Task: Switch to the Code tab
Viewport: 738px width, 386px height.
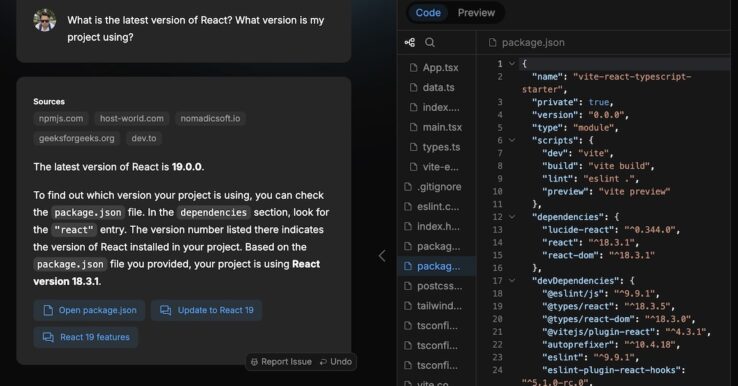Action: click(428, 13)
